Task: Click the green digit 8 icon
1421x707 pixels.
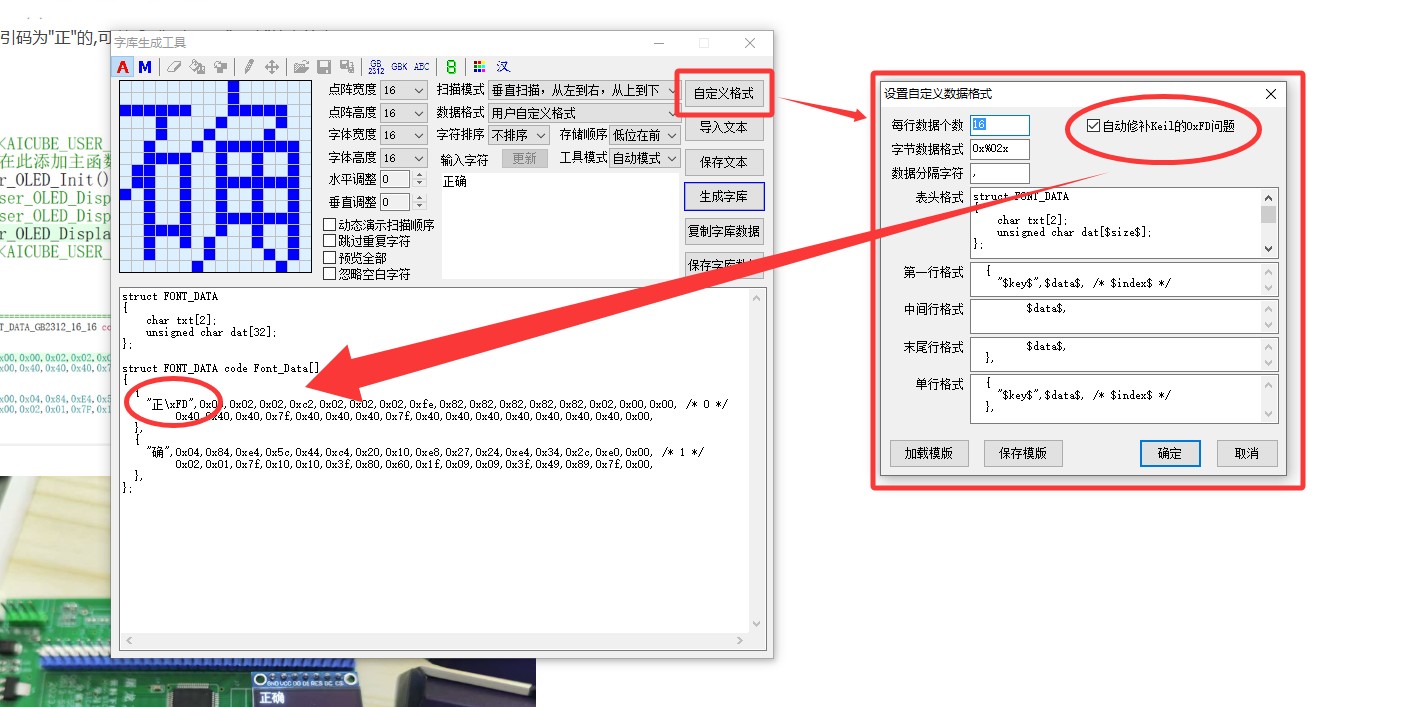Action: pos(451,67)
